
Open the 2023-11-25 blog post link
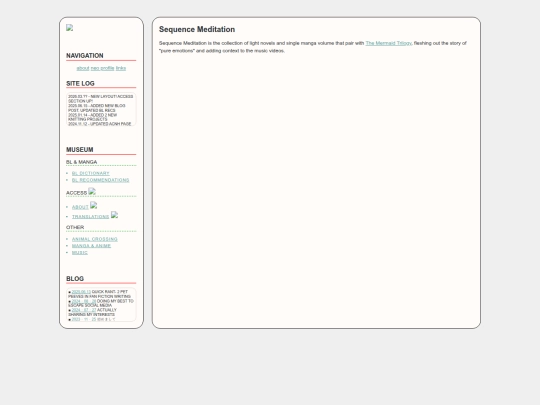pos(84,319)
